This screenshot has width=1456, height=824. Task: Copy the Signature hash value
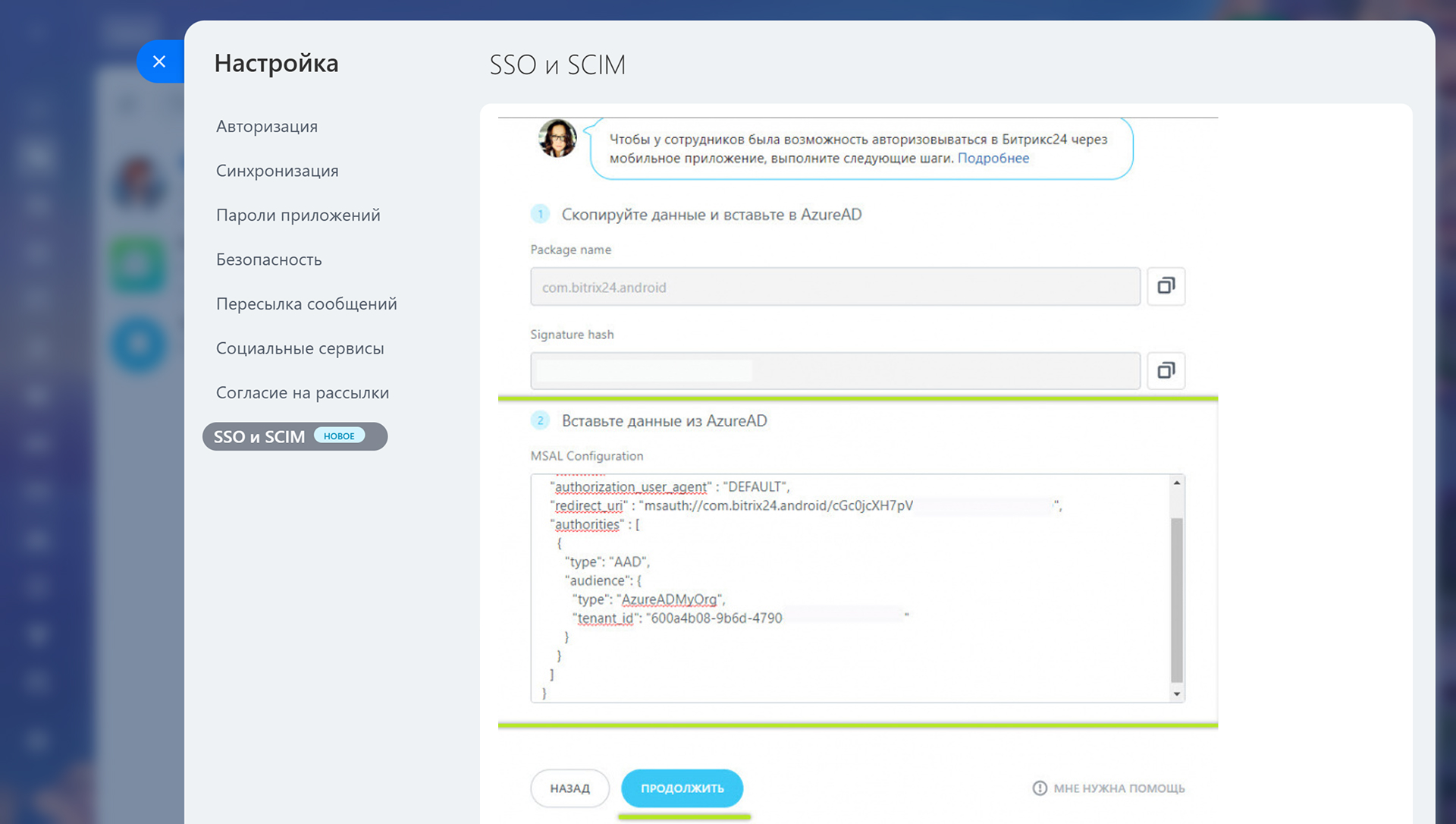tap(1166, 370)
